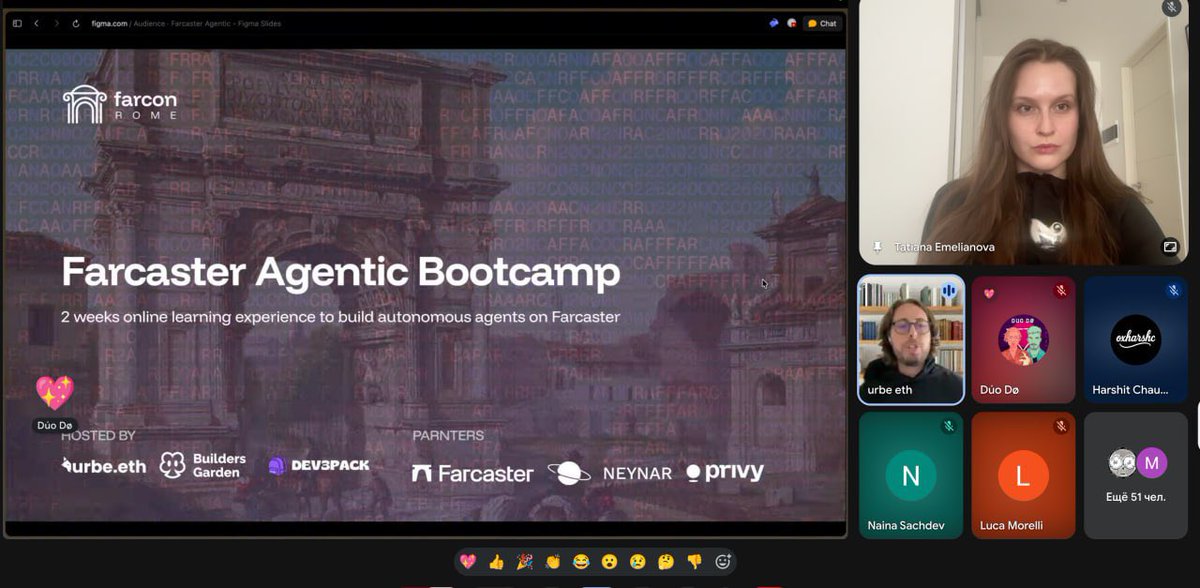Click the L avatar of Luca Morelli

(1023, 476)
